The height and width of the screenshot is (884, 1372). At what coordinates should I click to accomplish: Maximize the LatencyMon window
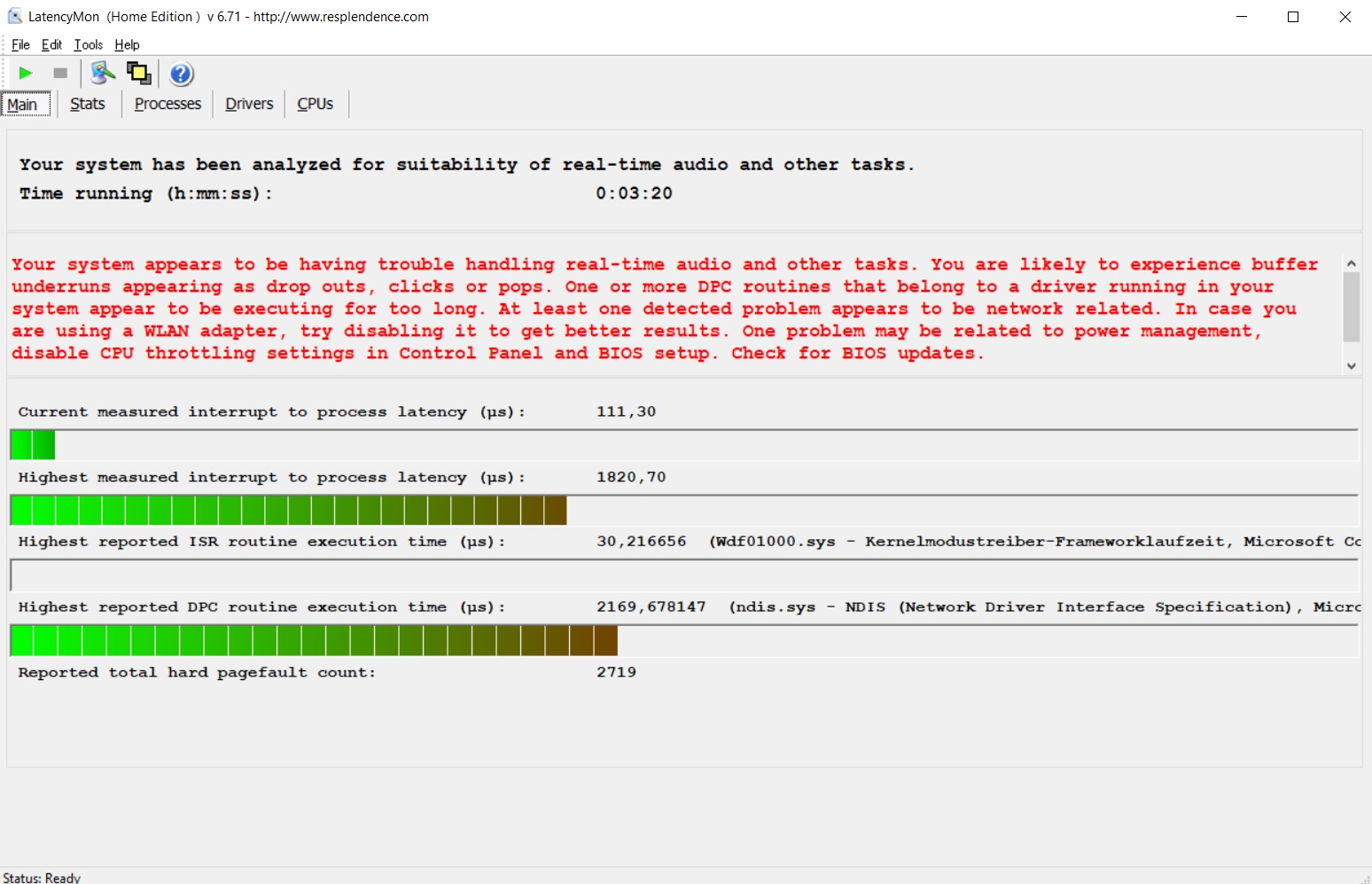pyautogui.click(x=1293, y=16)
